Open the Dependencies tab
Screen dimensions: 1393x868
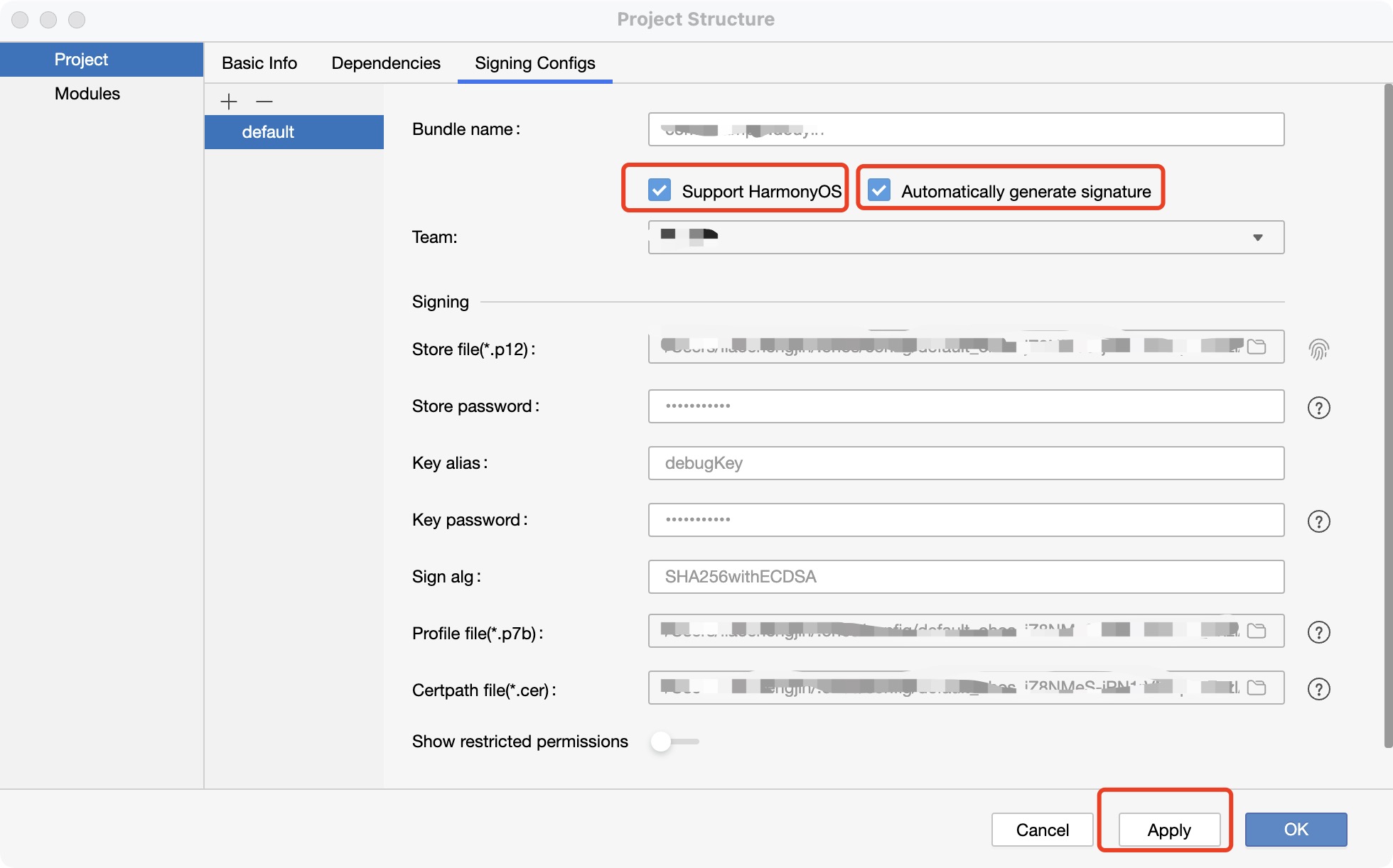click(386, 63)
